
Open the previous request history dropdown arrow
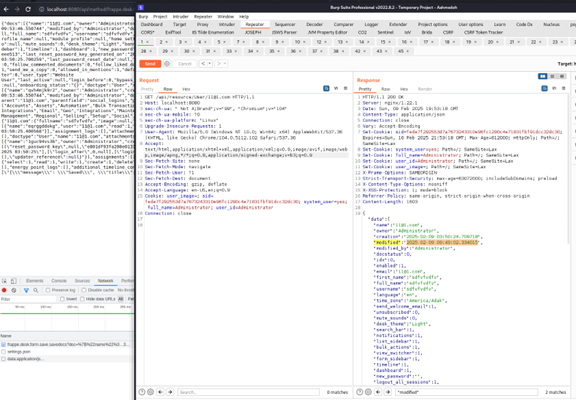point(210,64)
